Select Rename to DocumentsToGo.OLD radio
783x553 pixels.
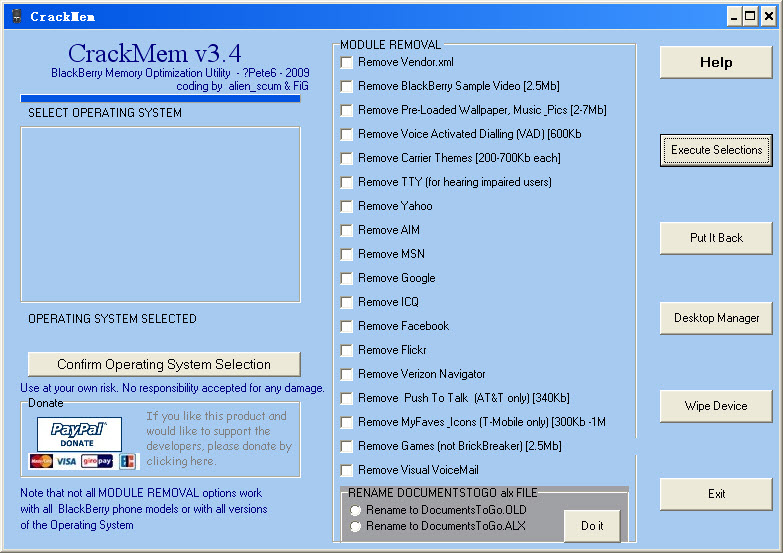point(356,511)
